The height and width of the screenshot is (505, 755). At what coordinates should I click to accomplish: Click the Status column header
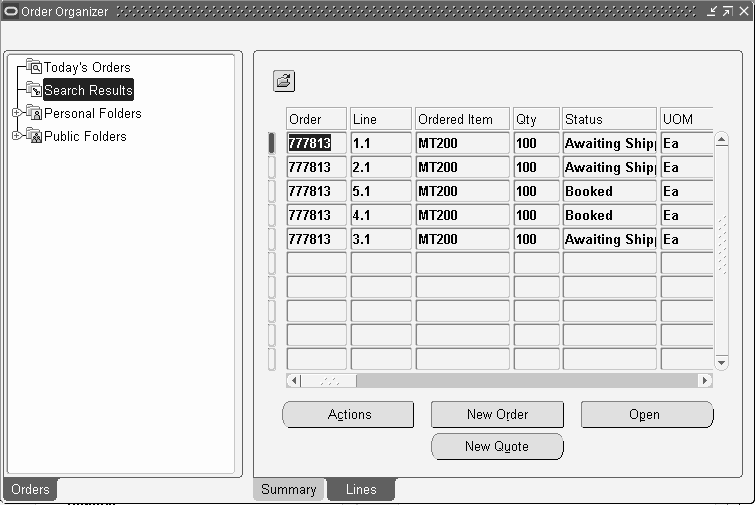pos(610,119)
